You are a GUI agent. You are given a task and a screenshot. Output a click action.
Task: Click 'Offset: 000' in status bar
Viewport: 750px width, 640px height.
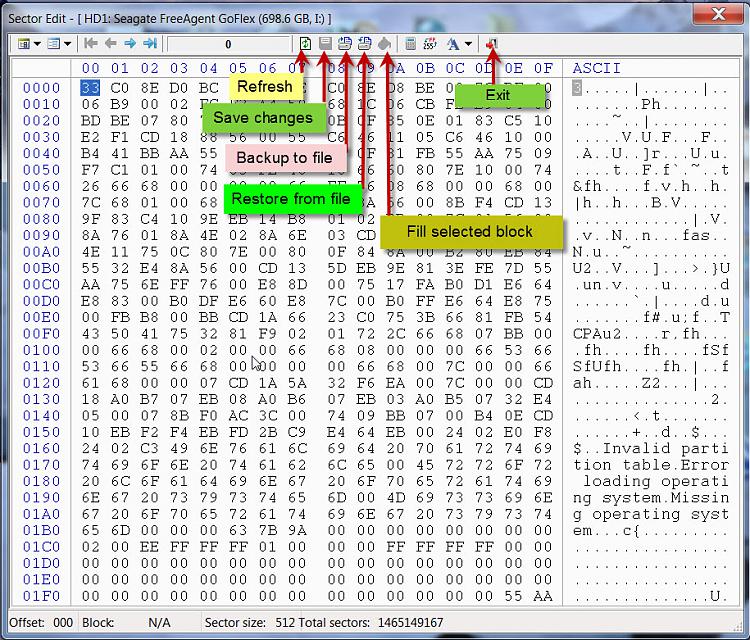click(41, 622)
